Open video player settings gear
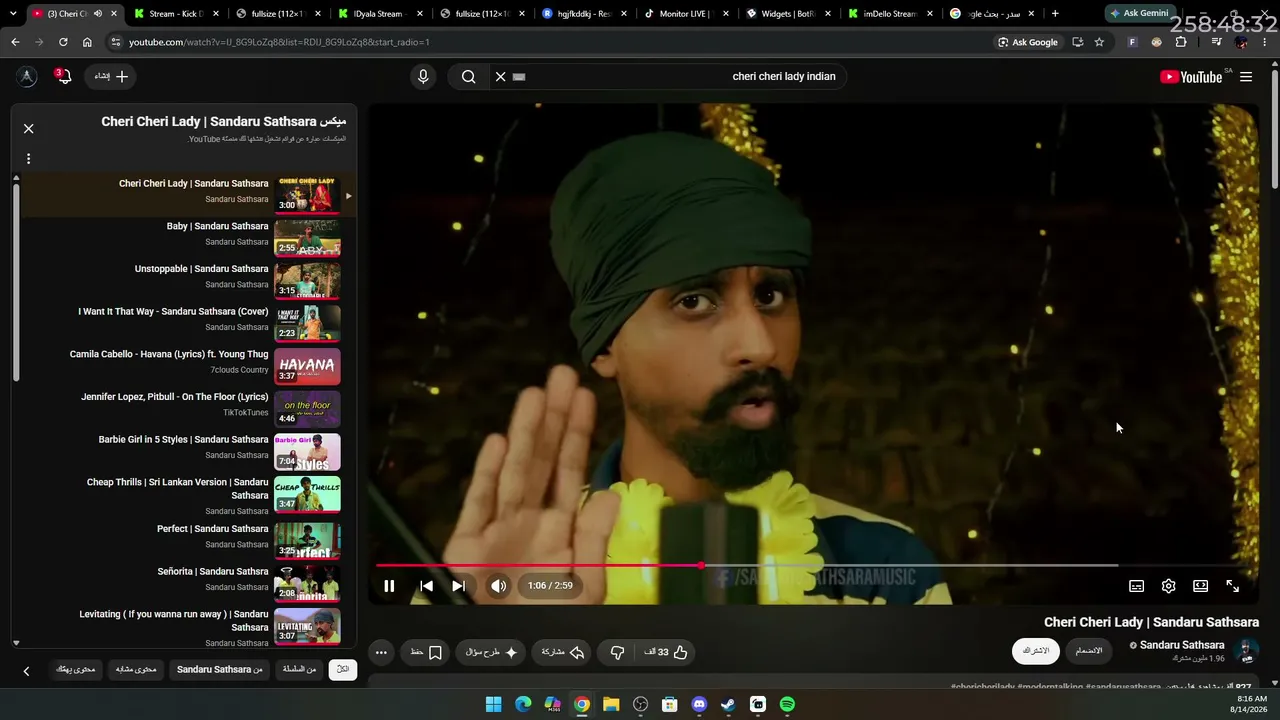This screenshot has height=720, width=1280. click(x=1168, y=586)
